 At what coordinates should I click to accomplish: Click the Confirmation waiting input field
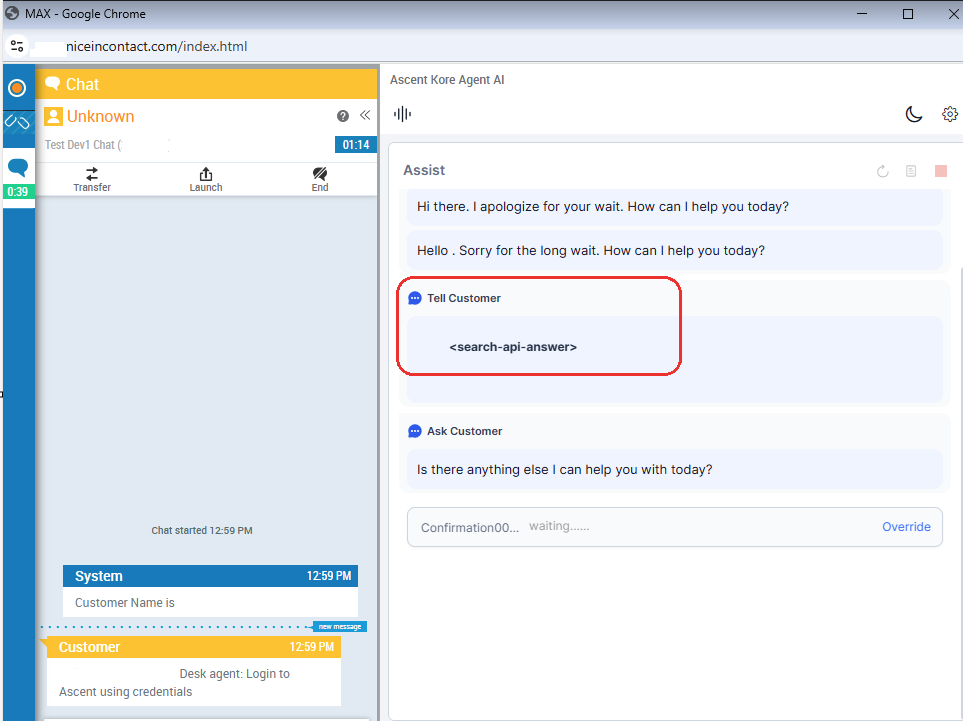(674, 527)
